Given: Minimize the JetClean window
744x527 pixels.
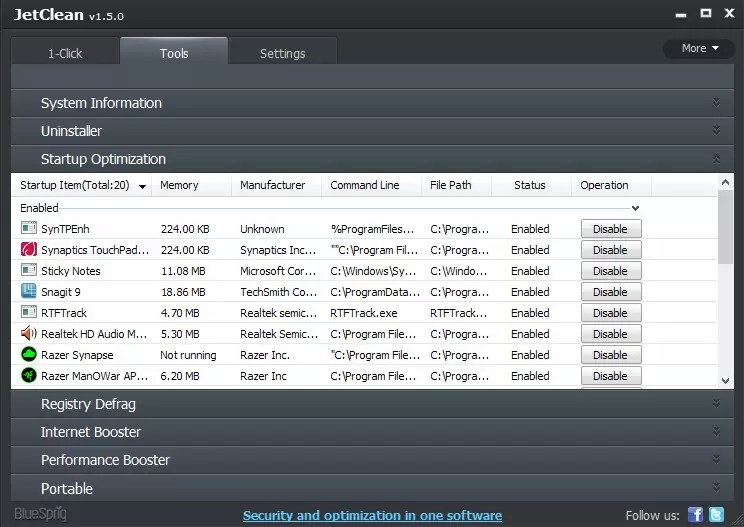Looking at the screenshot, I should pyautogui.click(x=681, y=14).
